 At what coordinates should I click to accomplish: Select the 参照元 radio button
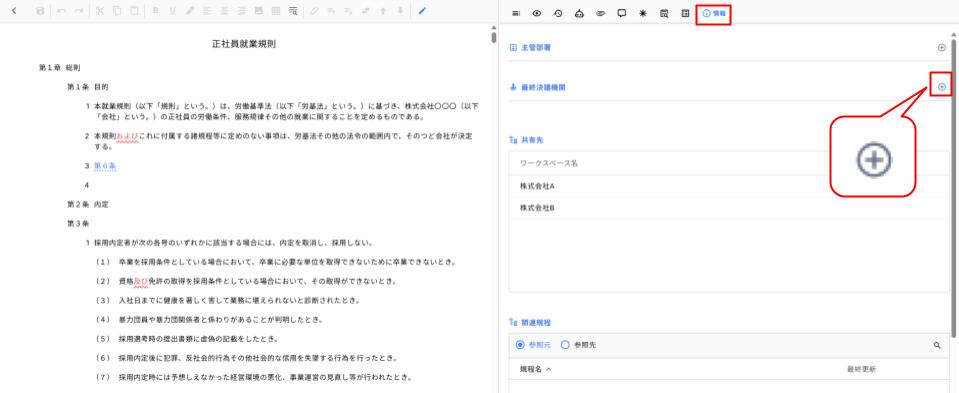coord(520,345)
